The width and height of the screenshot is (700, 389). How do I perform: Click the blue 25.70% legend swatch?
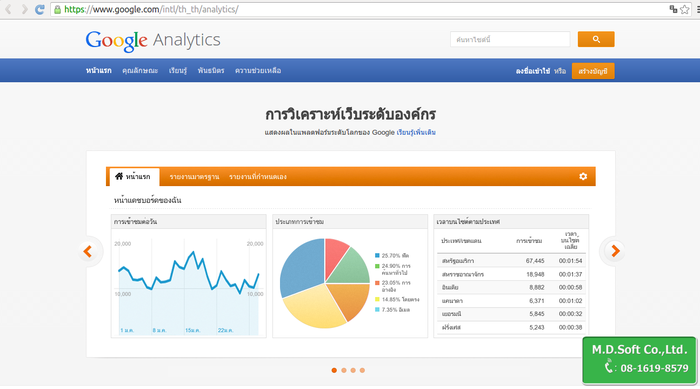[377, 255]
